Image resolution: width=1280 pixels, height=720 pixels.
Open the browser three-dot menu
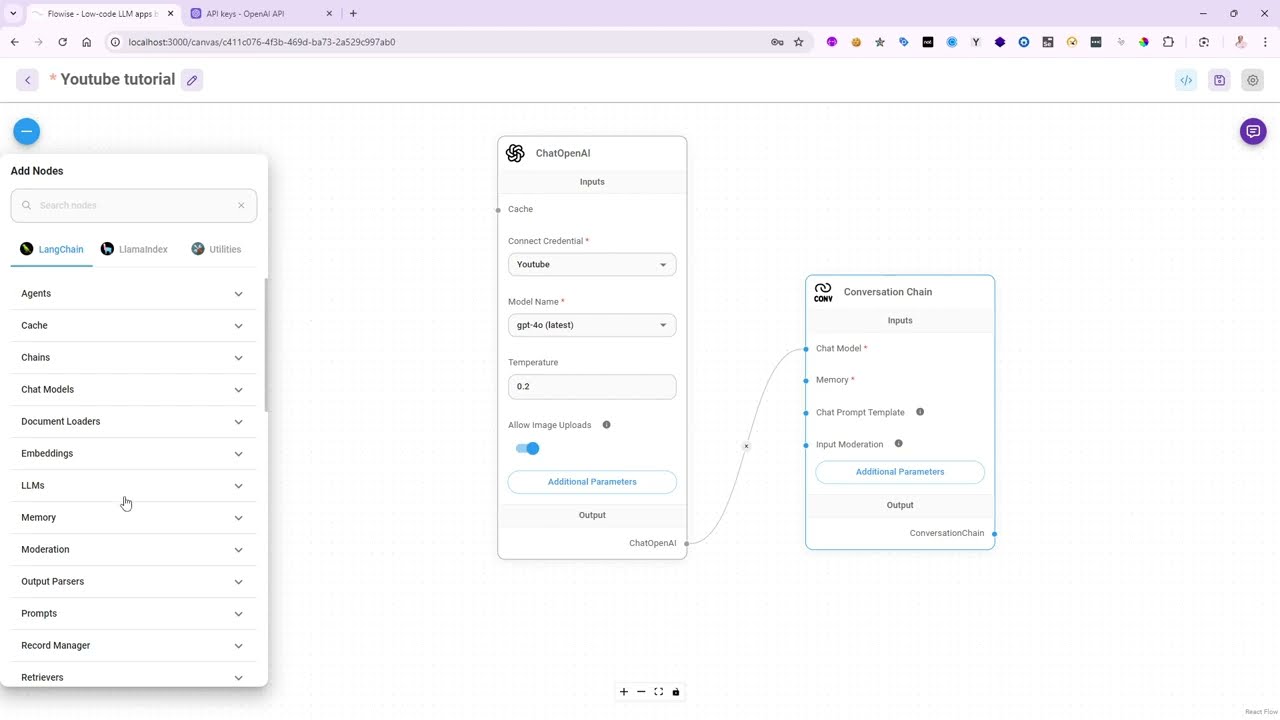click(x=1265, y=42)
